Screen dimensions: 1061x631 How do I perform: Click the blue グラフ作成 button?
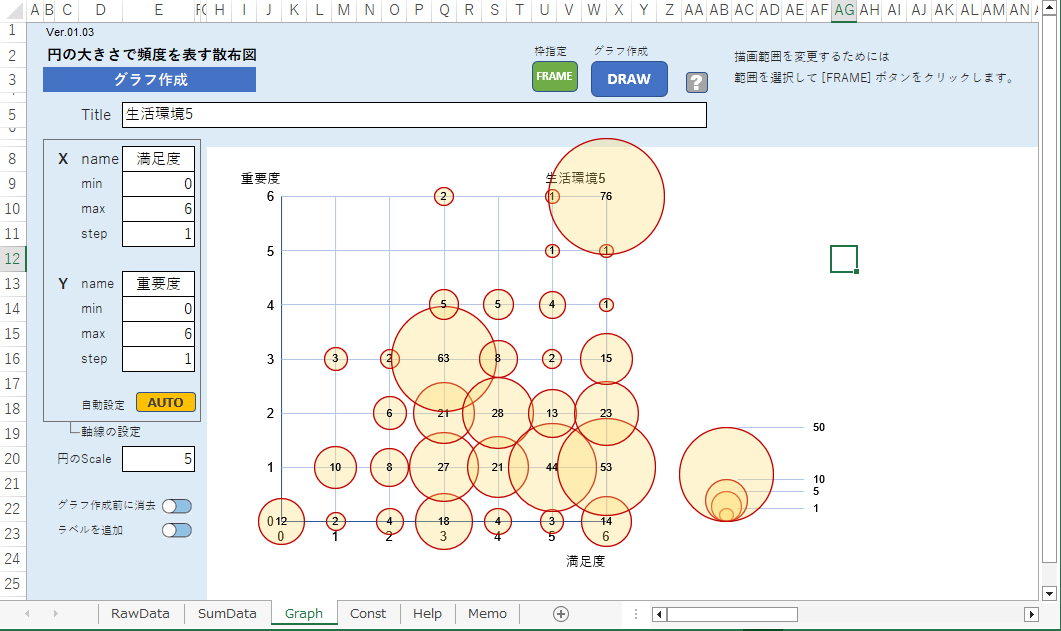149,80
